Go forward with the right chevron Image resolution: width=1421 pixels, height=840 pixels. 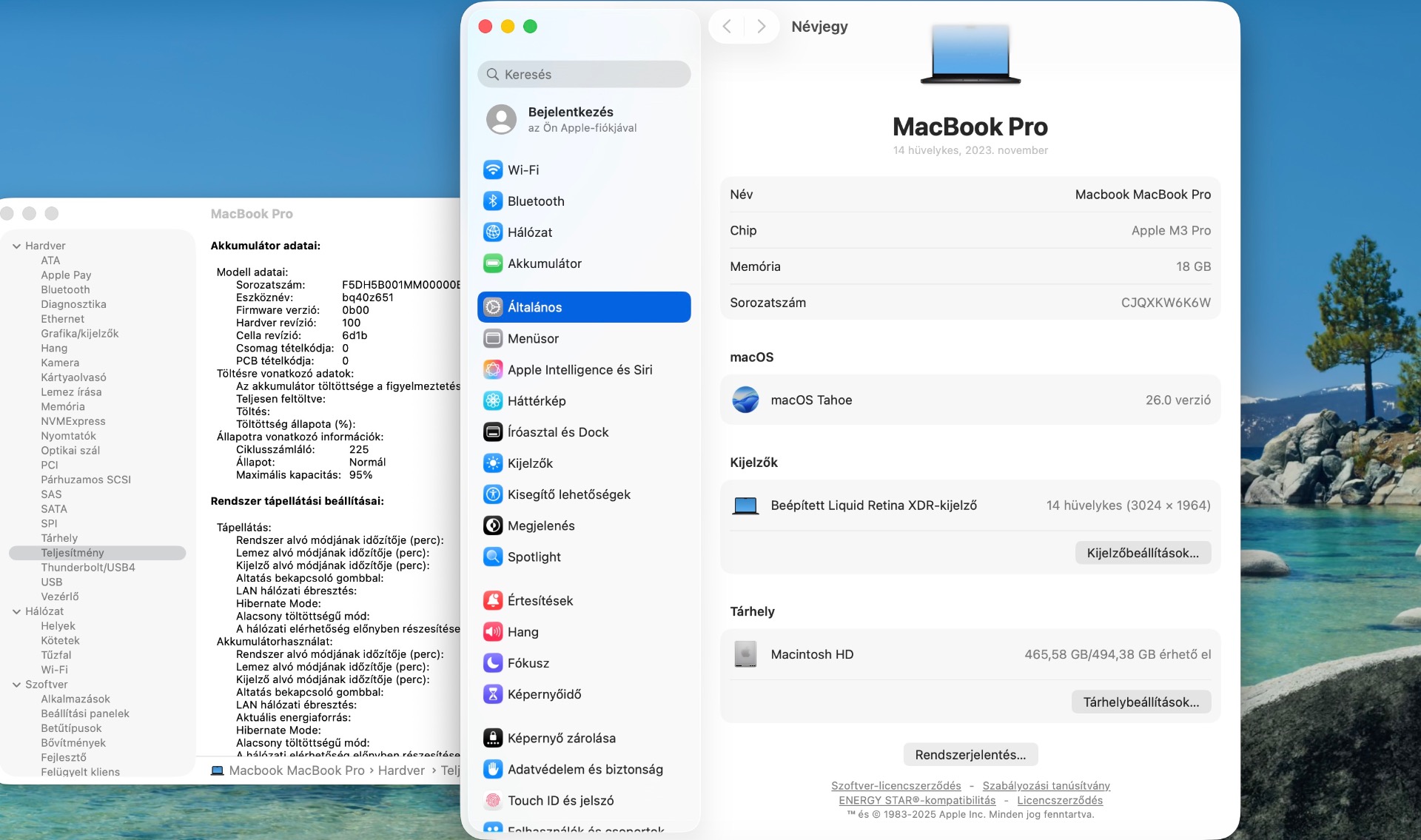761,27
